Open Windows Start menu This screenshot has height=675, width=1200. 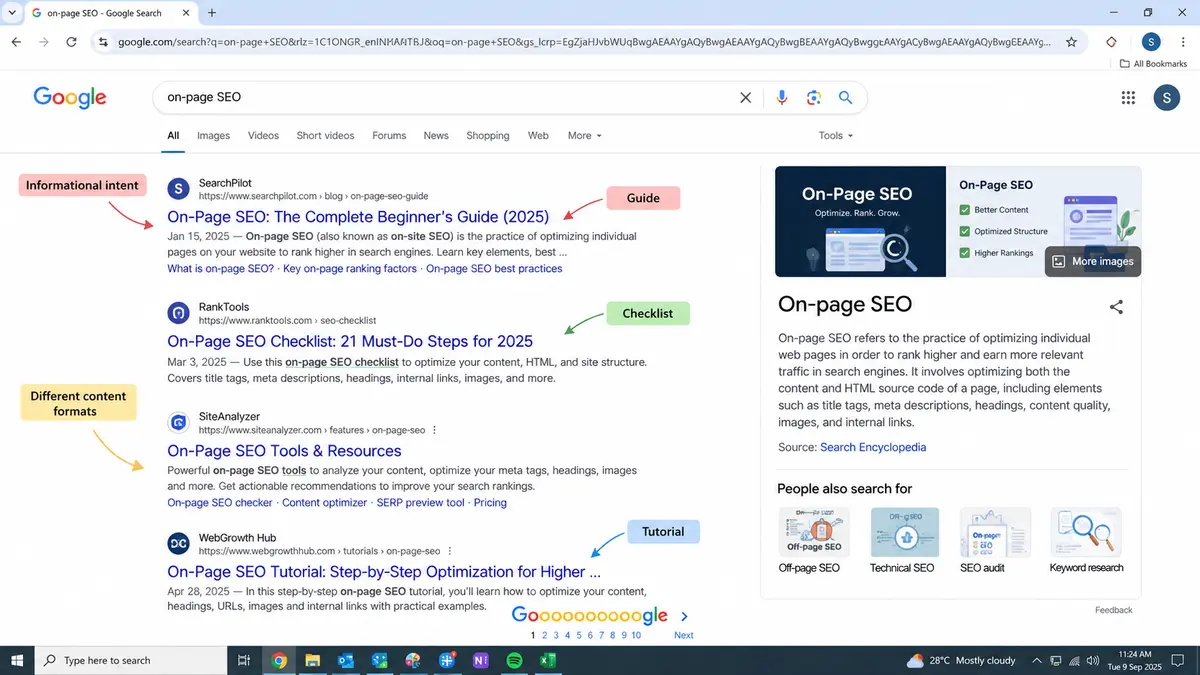tap(17, 660)
